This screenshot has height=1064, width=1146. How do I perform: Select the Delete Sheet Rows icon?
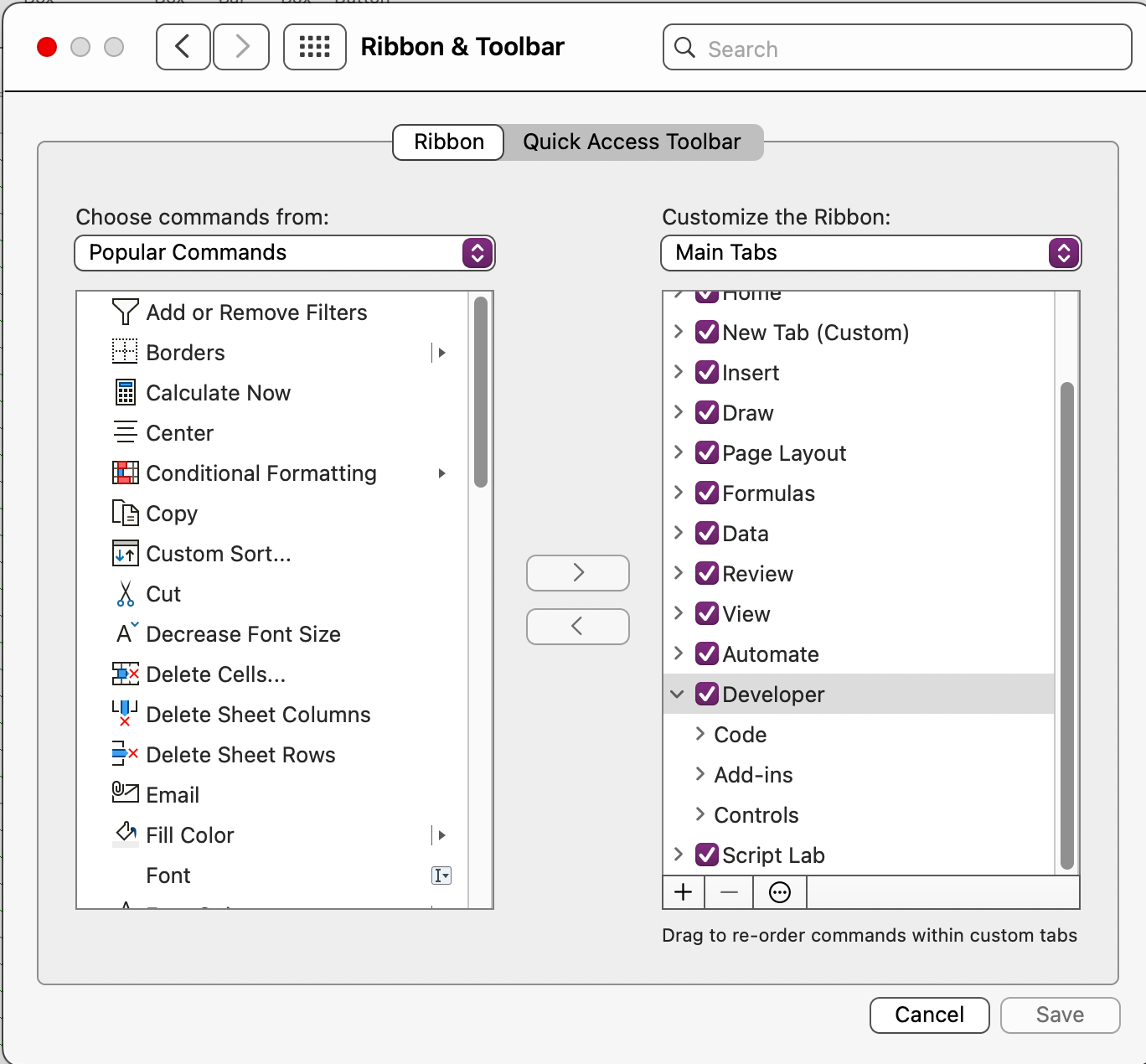(125, 754)
